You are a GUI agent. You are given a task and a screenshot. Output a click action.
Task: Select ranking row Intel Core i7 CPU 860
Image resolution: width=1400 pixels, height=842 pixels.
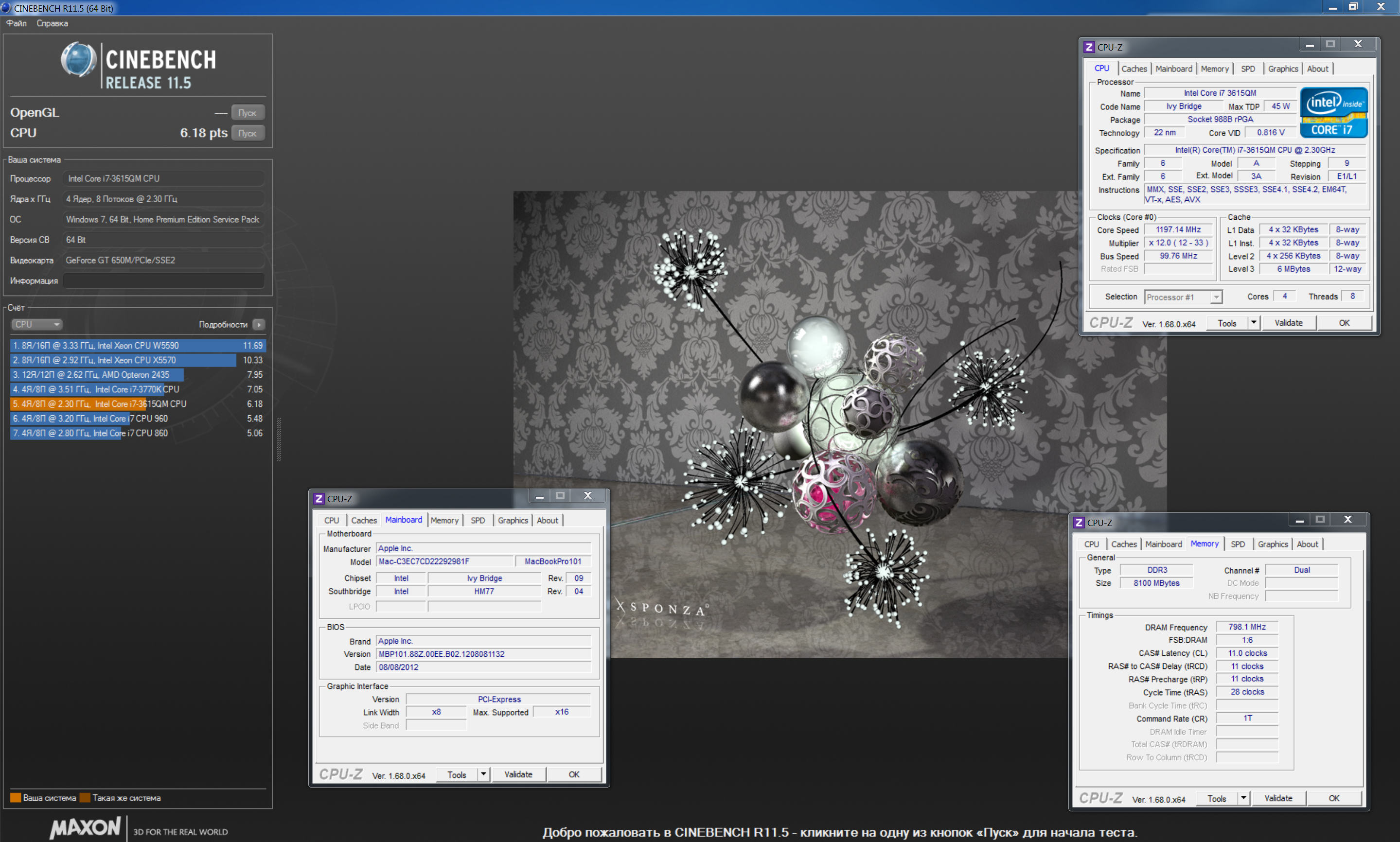click(x=138, y=433)
